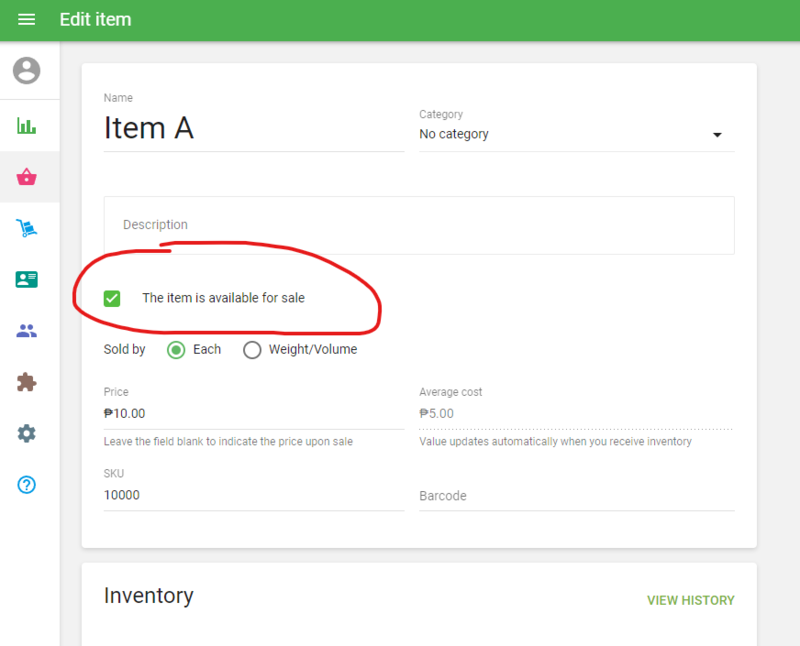The width and height of the screenshot is (800, 646).
Task: Click the VIEW HISTORY link
Action: click(x=690, y=601)
